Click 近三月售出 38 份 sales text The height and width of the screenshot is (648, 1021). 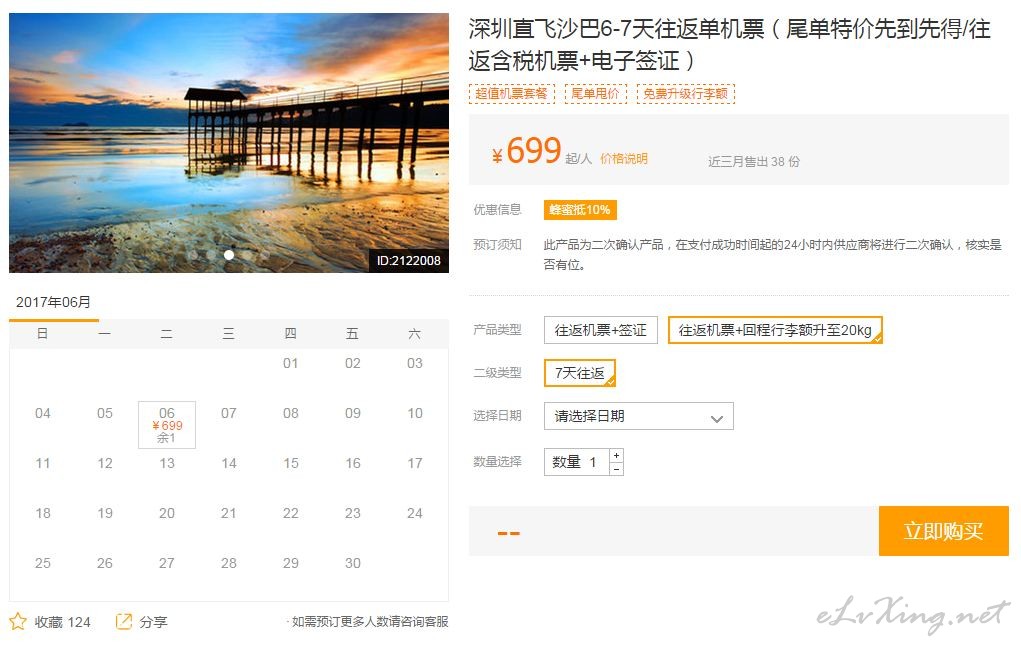754,162
